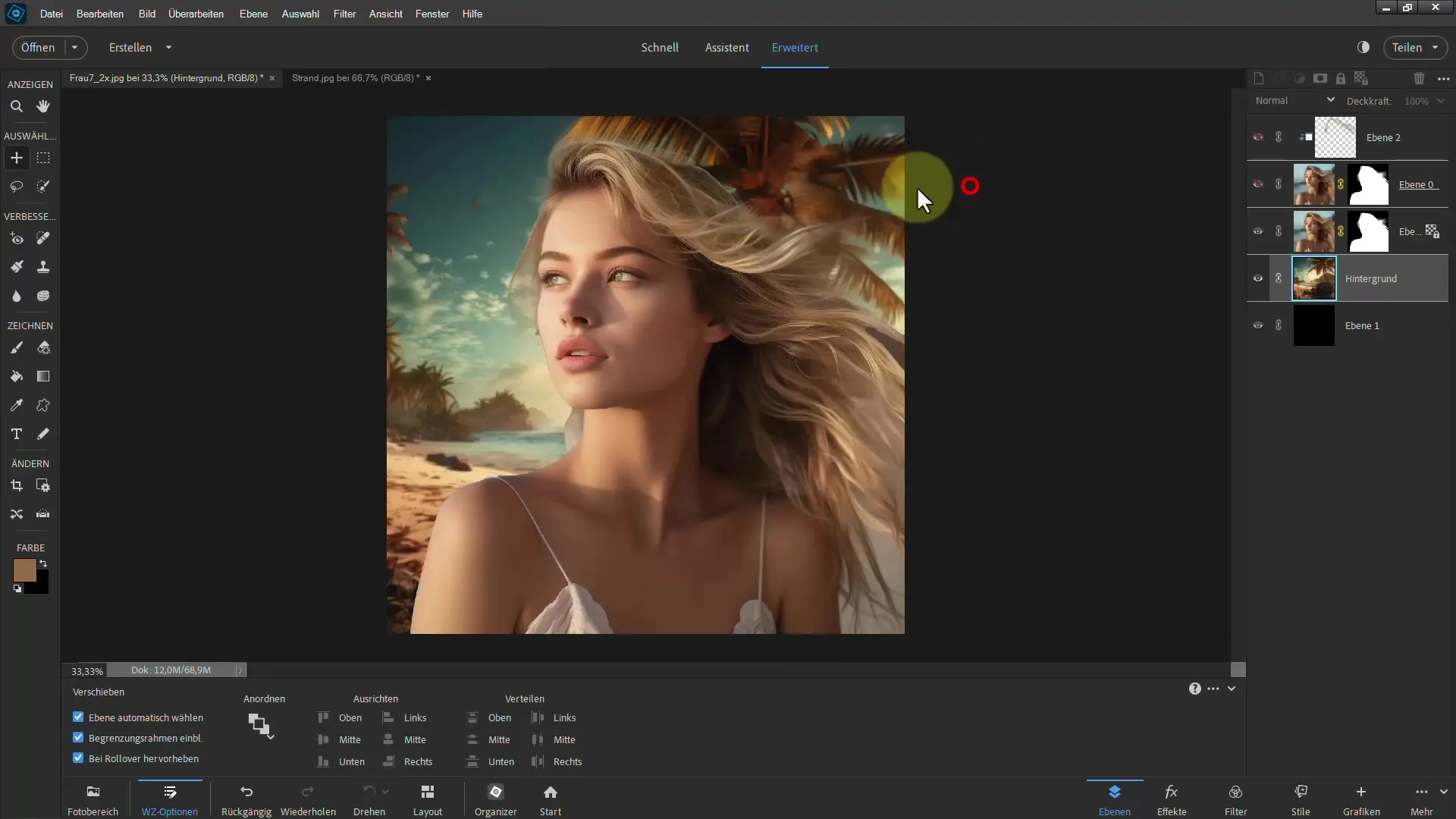
Task: Select the Paint Bucket tool
Action: [17, 376]
